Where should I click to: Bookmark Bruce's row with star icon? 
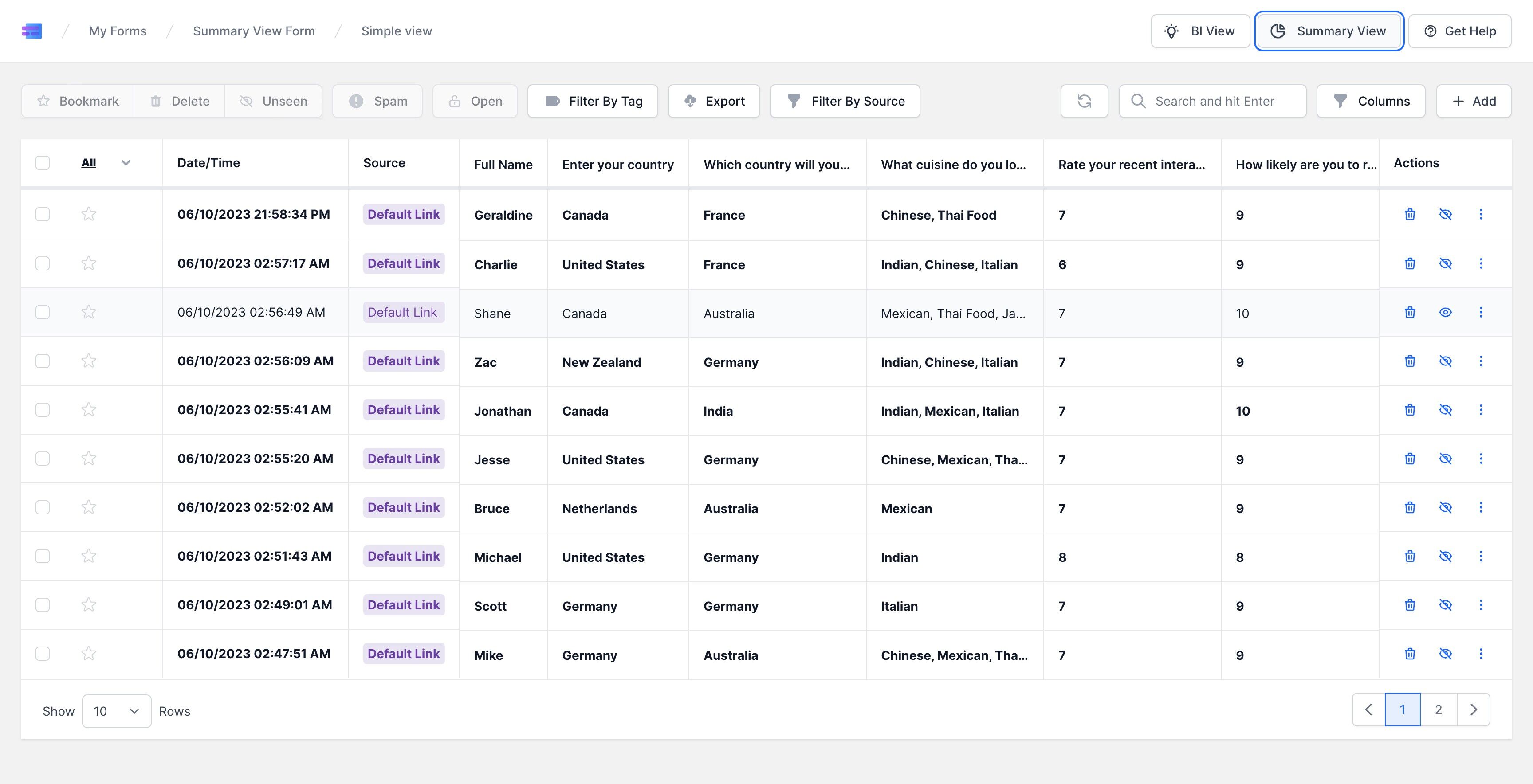[x=89, y=507]
